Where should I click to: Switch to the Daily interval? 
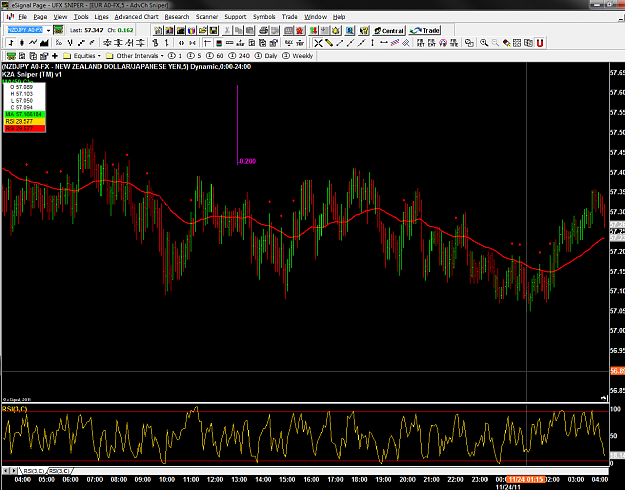[266, 56]
